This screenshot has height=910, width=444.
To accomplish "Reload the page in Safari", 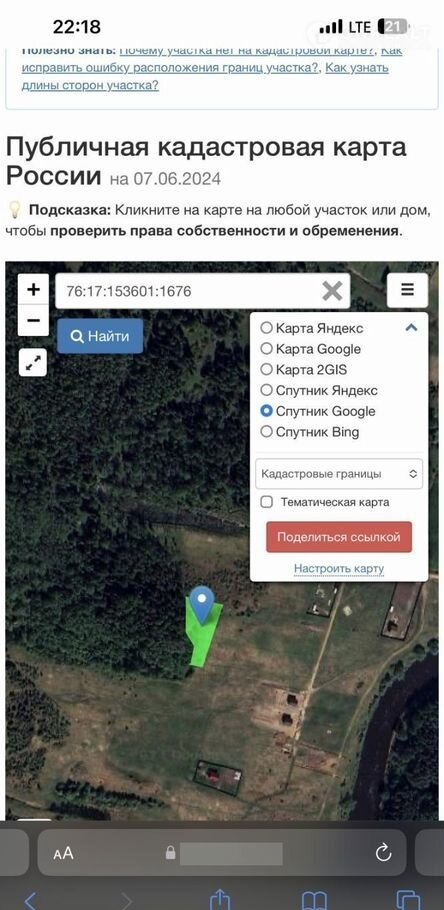I will click(383, 853).
